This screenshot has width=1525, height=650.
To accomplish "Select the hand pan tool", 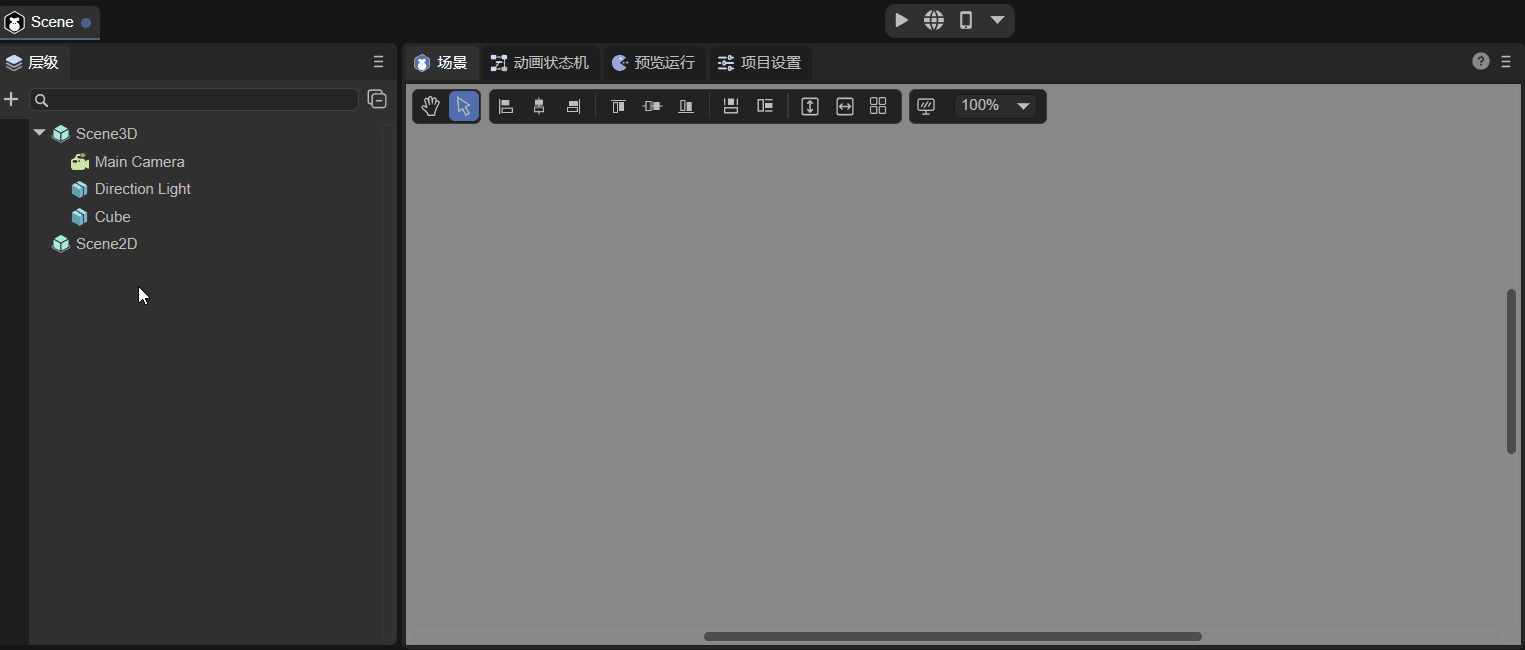I will pyautogui.click(x=430, y=107).
